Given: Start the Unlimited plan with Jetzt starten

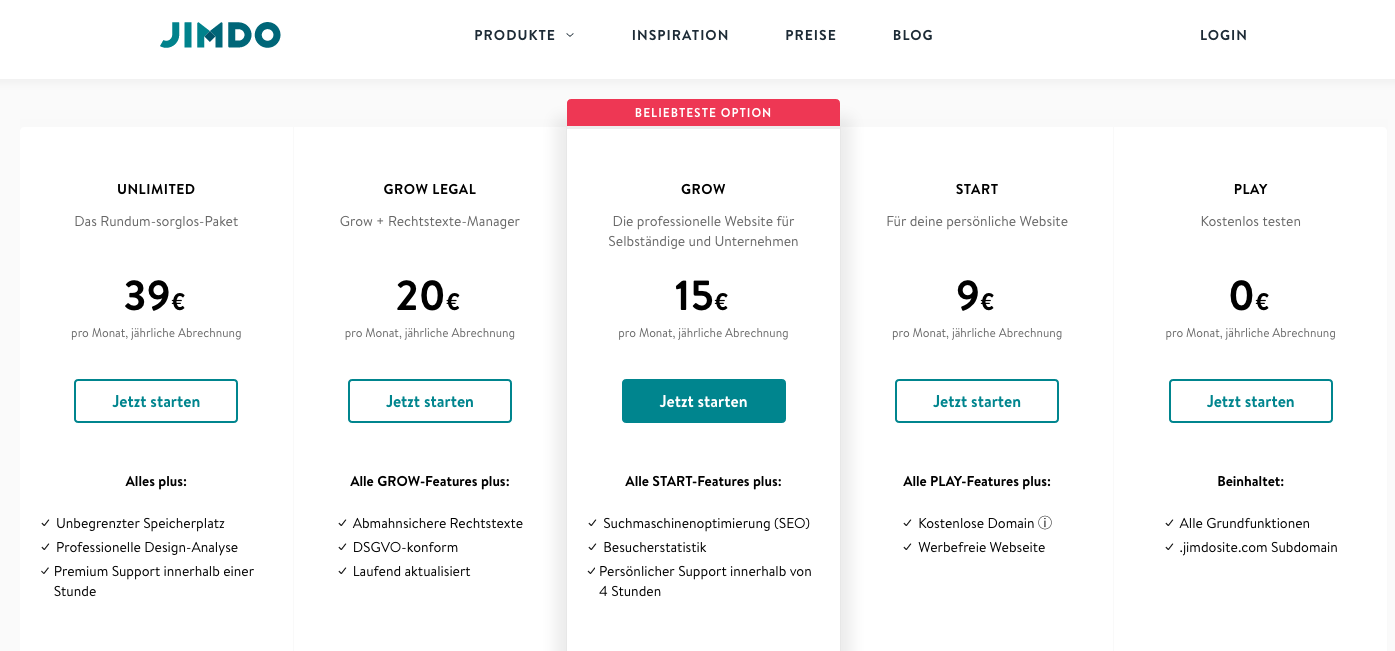Looking at the screenshot, I should coord(156,401).
